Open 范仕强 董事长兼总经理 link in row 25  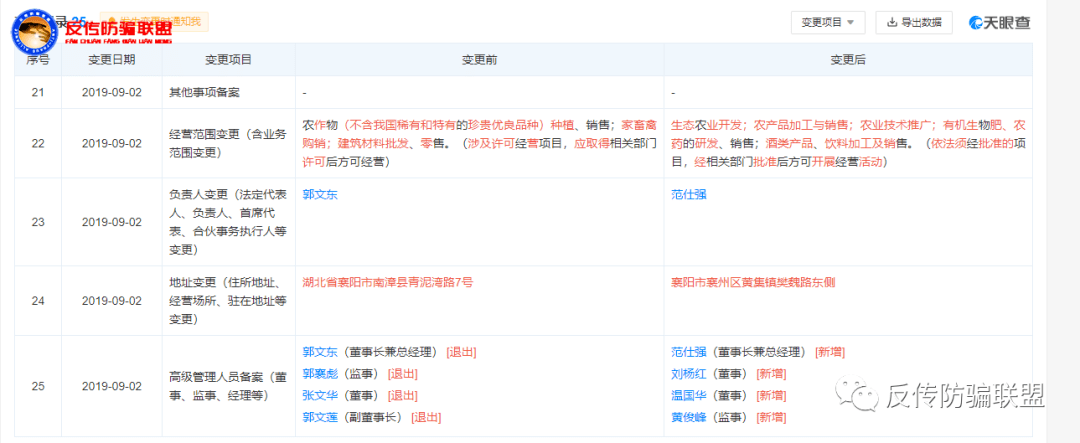pos(689,352)
